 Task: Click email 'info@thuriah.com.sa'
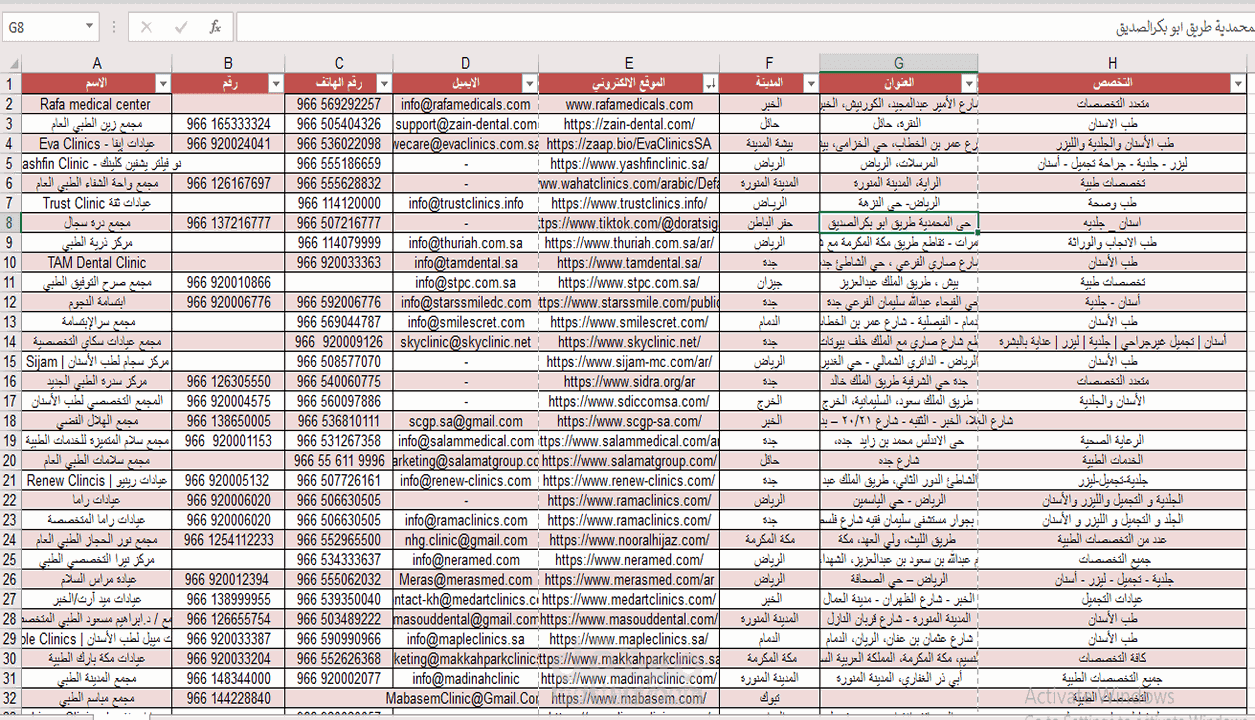coord(466,243)
